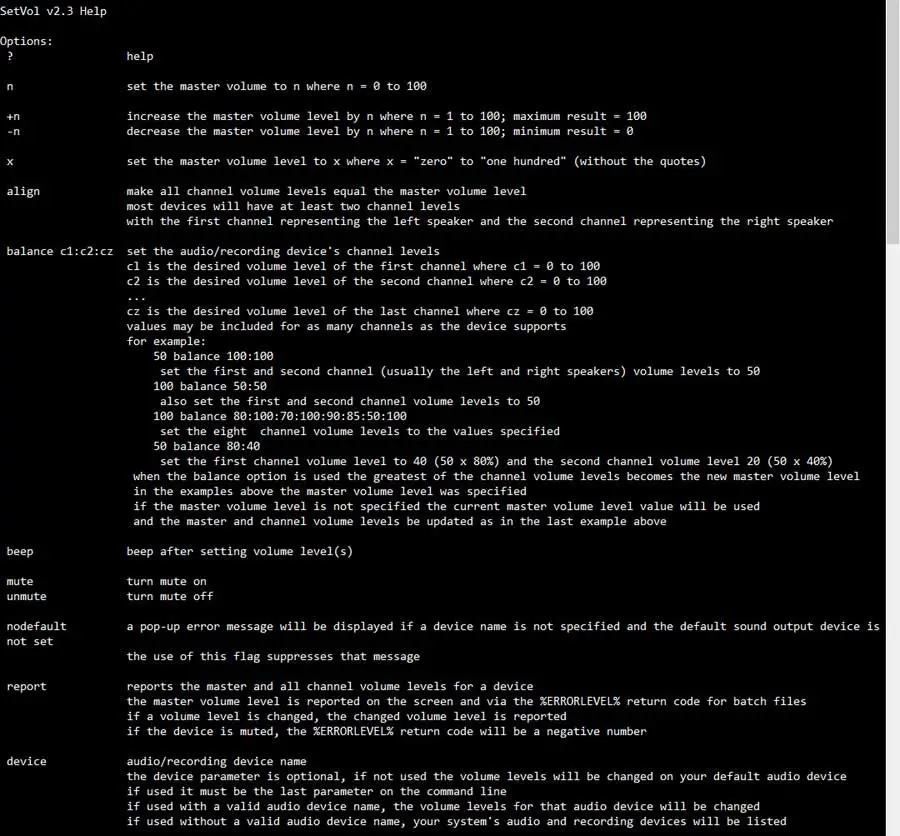The width and height of the screenshot is (900, 836).
Task: Click 'if used without a valid audio device name'
Action: [x=456, y=821]
